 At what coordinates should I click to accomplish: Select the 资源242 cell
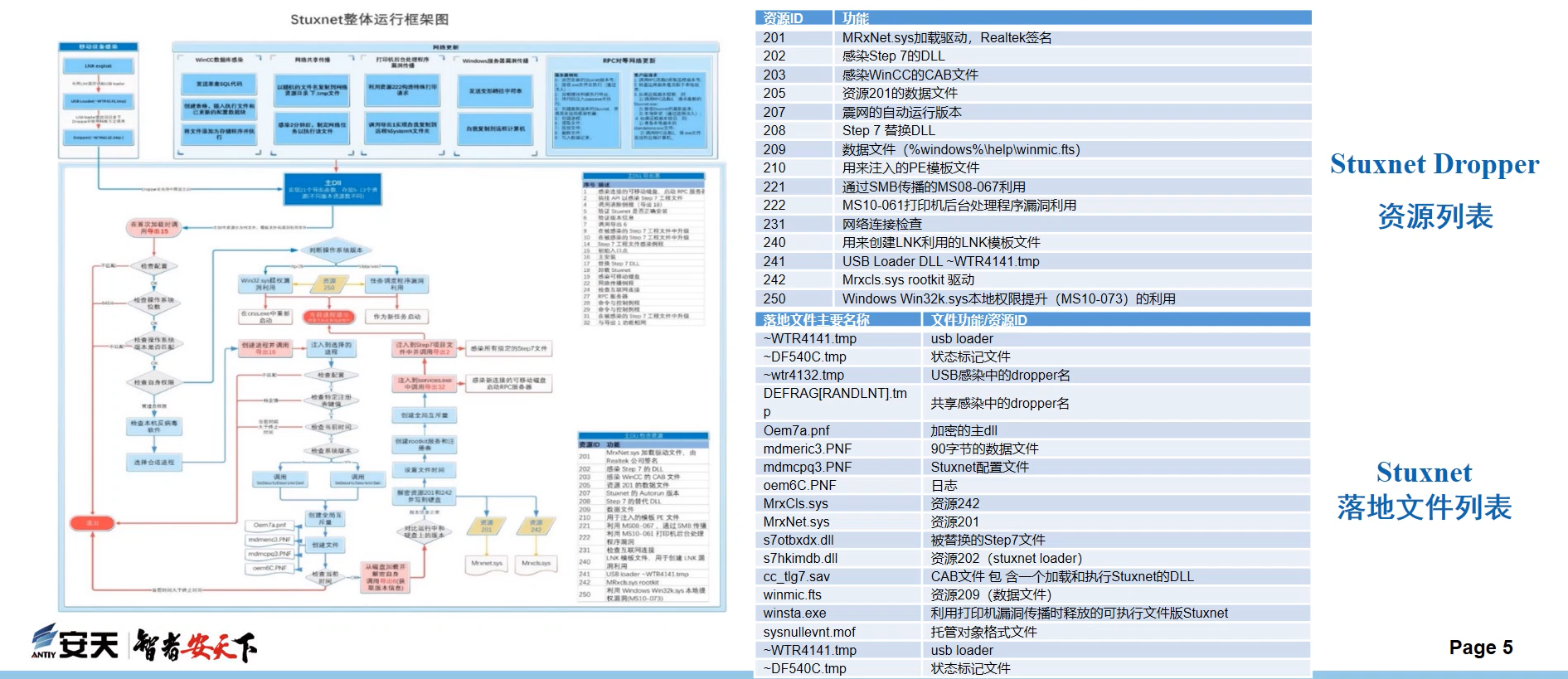(1116, 503)
